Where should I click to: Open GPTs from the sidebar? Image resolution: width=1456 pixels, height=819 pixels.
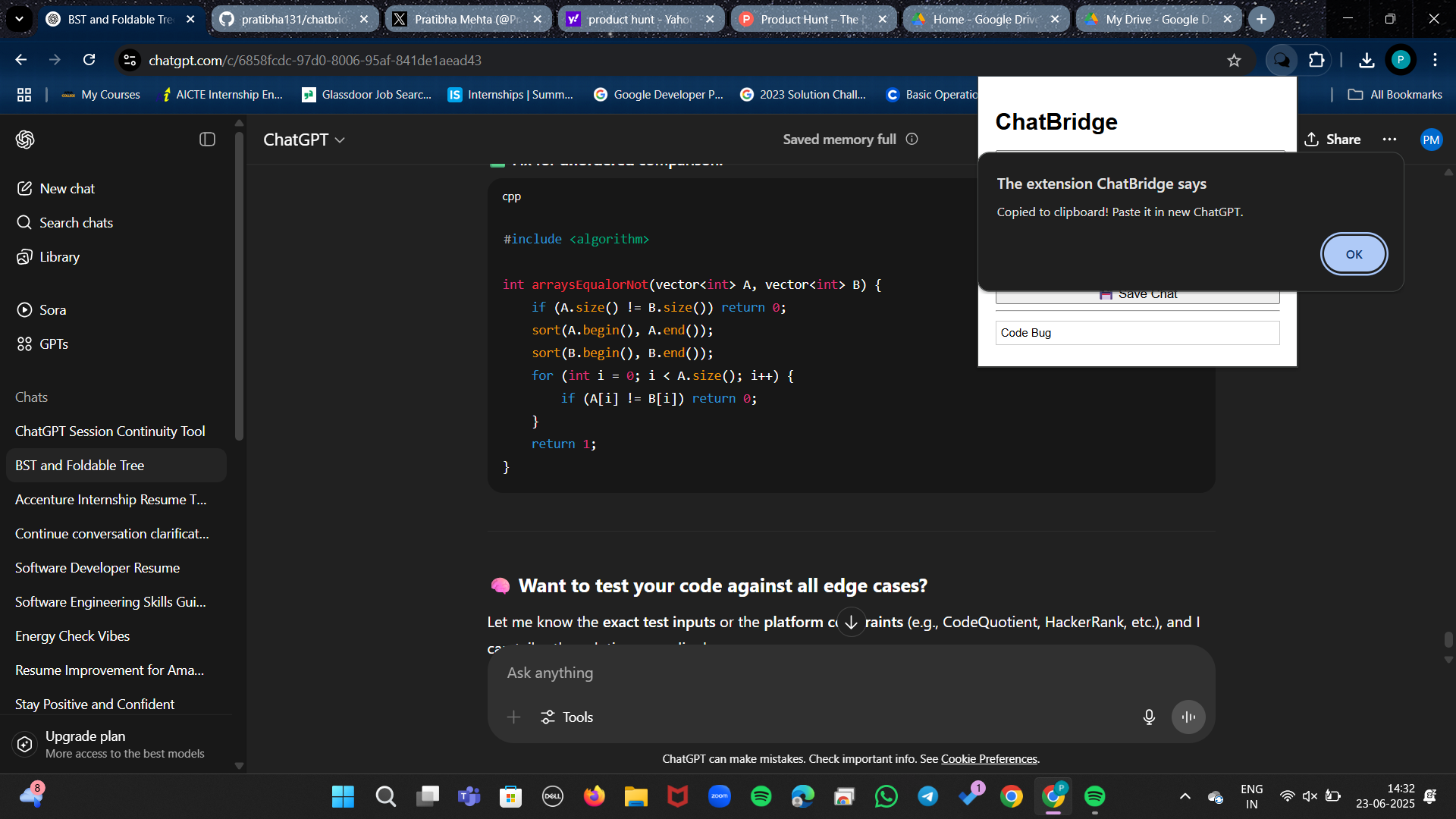click(116, 344)
